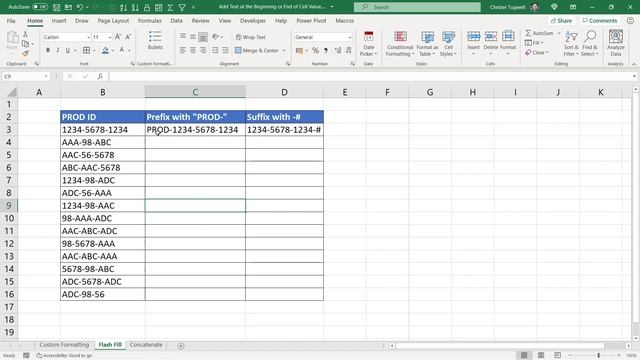Toggle Underline formatting

(68, 50)
